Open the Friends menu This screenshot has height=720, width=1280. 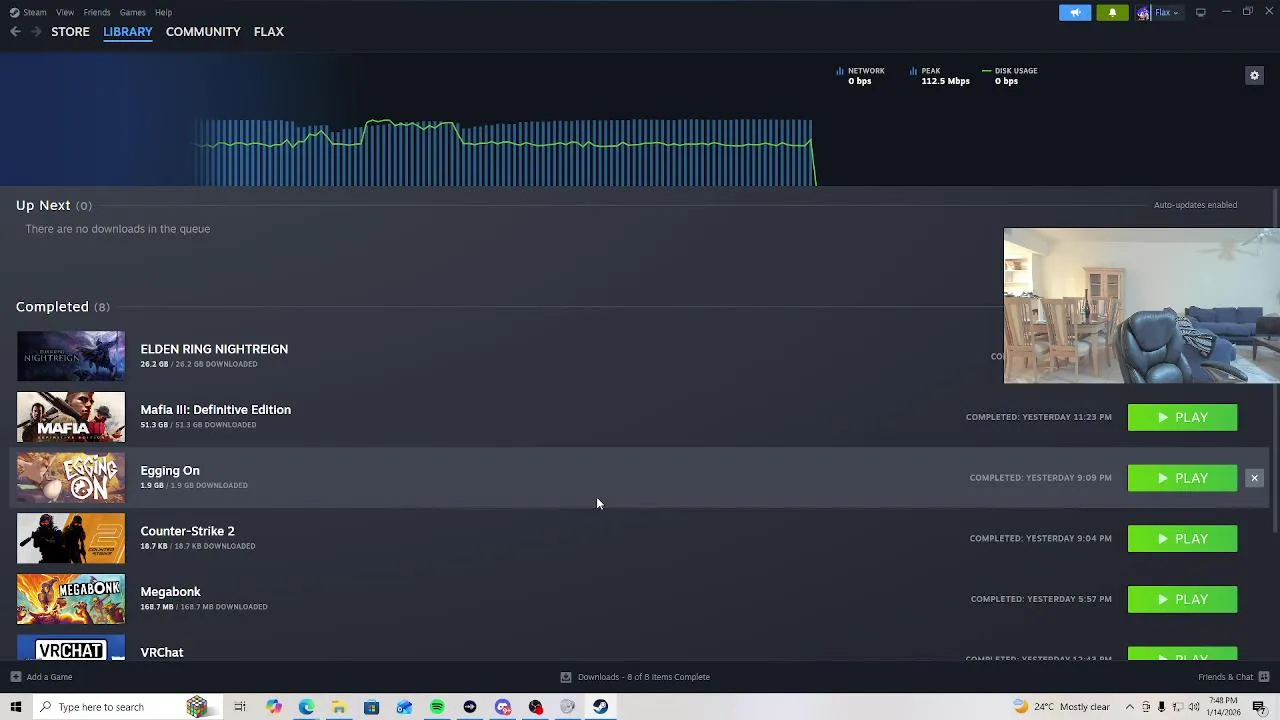coord(97,12)
